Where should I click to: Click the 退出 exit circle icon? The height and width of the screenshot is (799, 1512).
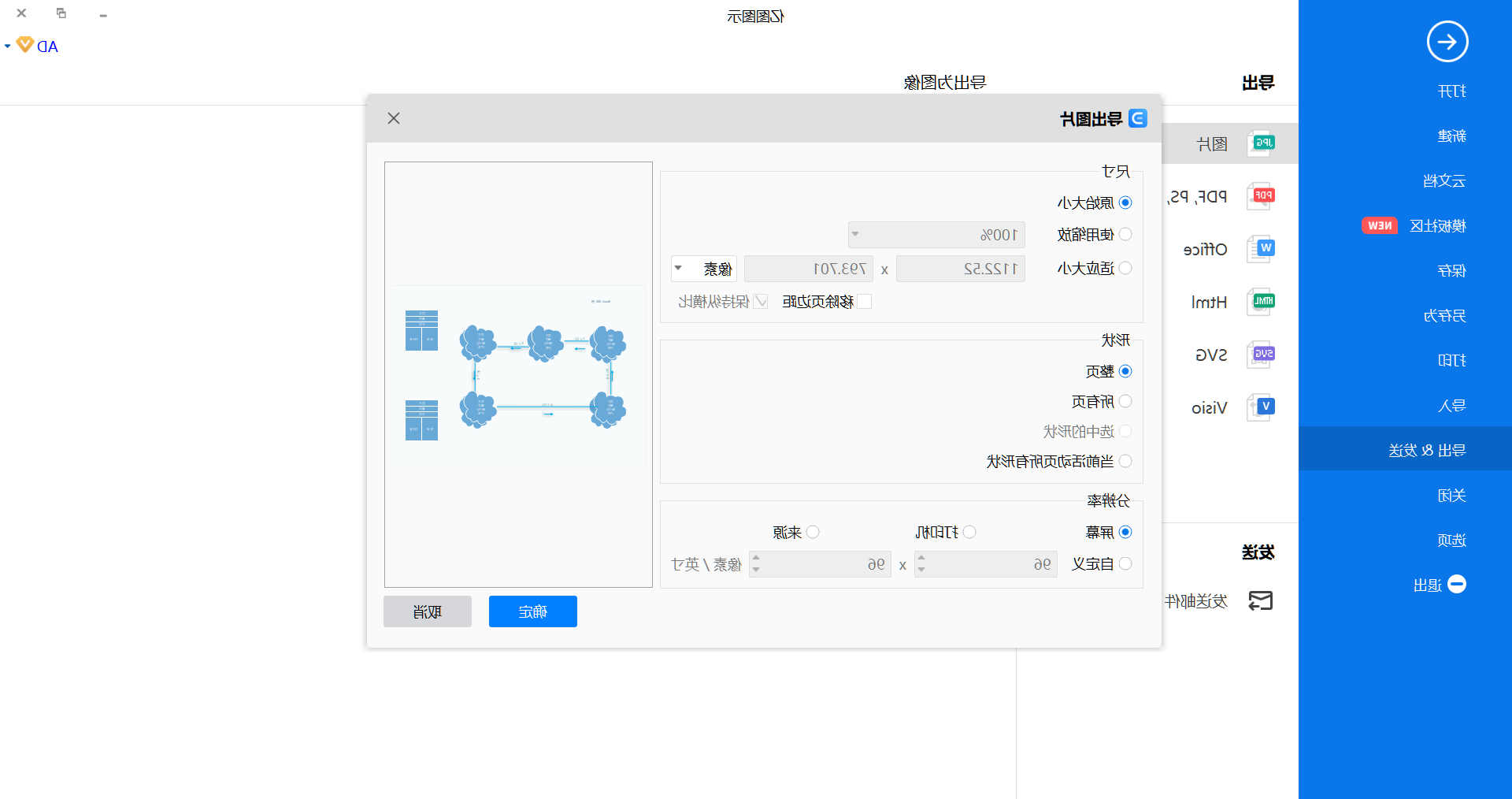pos(1457,585)
